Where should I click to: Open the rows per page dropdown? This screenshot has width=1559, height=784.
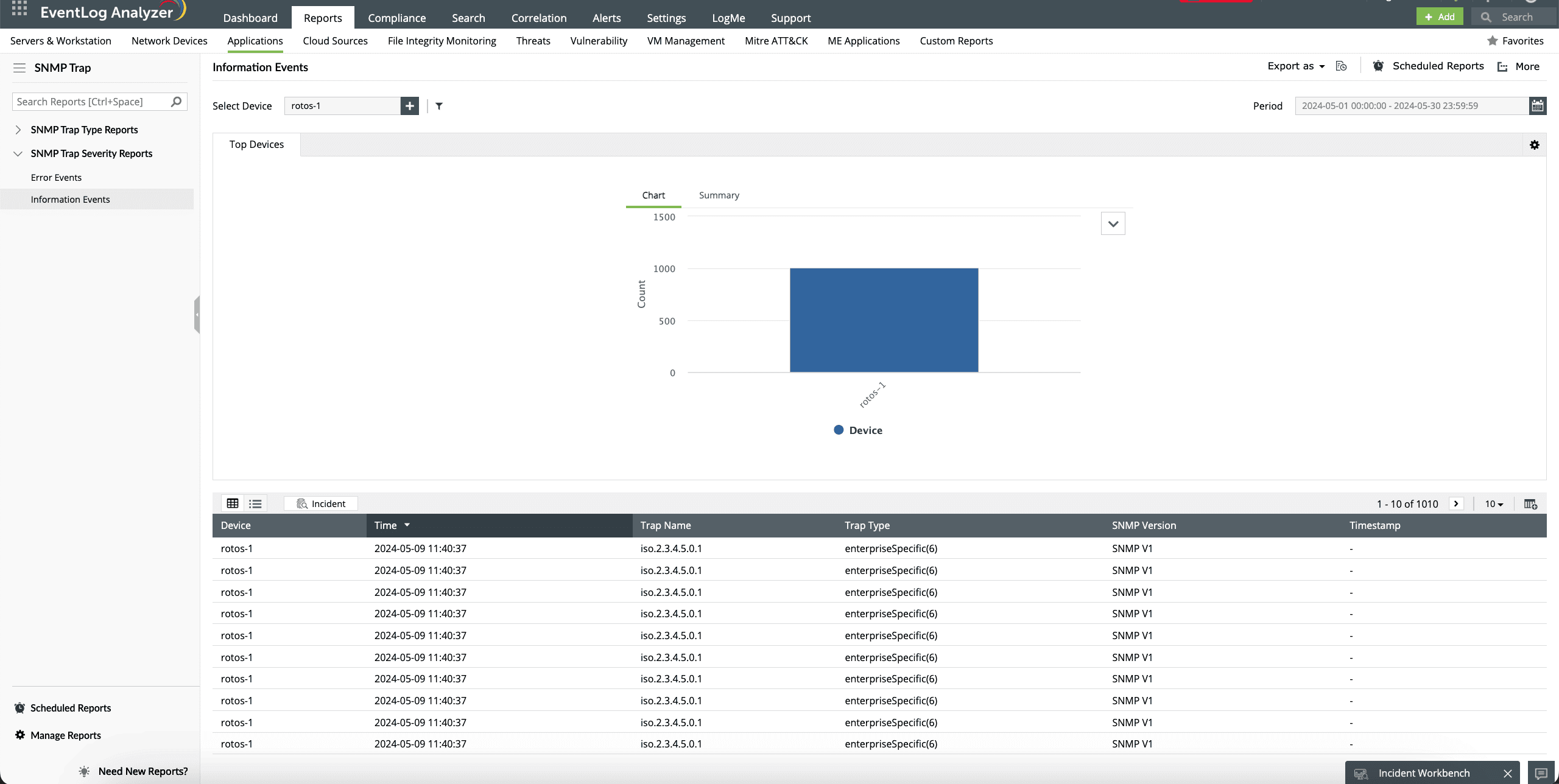pyautogui.click(x=1494, y=504)
